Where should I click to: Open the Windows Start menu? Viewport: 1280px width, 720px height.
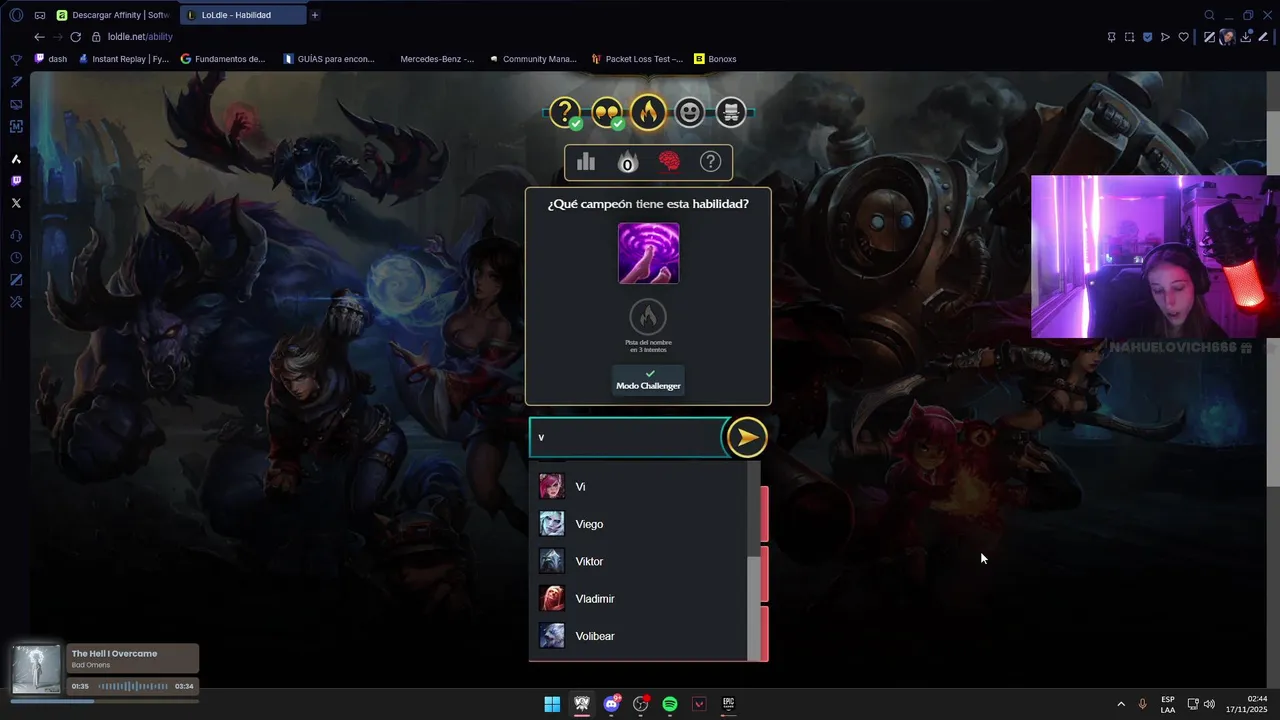tap(552, 704)
